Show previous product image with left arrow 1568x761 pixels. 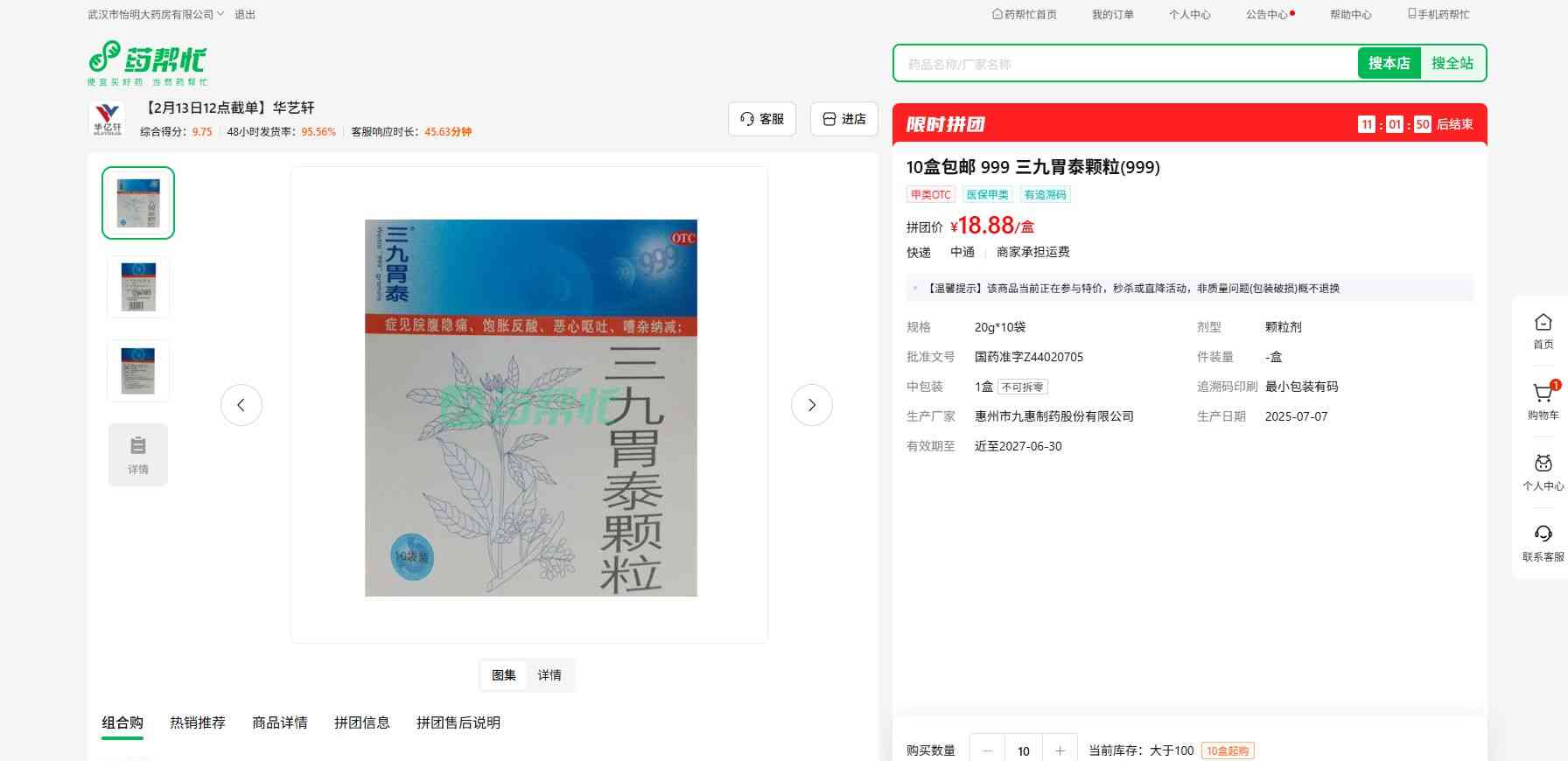(241, 405)
